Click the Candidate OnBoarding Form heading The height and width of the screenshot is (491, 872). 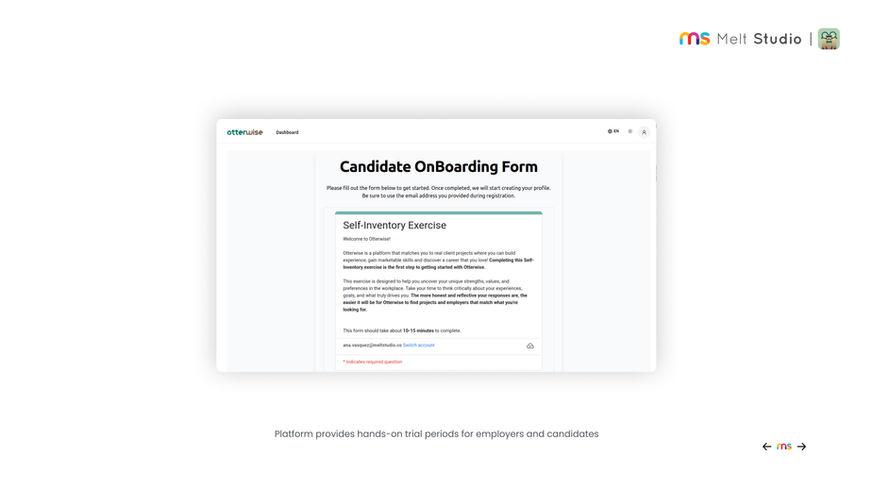click(x=438, y=167)
